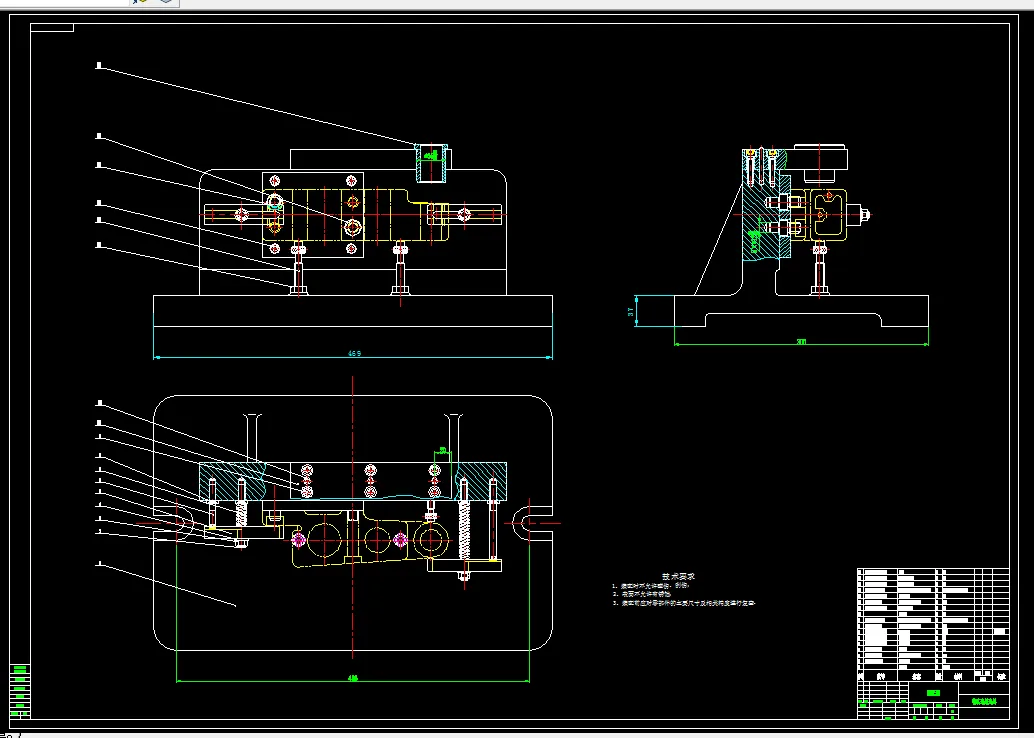Screen dimensions: 1034x738
Task: Select note line numbered 2 under 技术要求
Action: pyautogui.click(x=642, y=594)
